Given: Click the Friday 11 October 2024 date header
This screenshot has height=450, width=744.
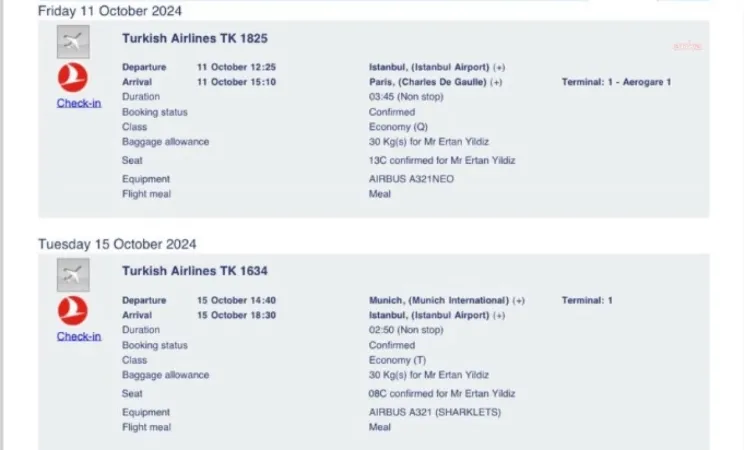Looking at the screenshot, I should (x=110, y=11).
